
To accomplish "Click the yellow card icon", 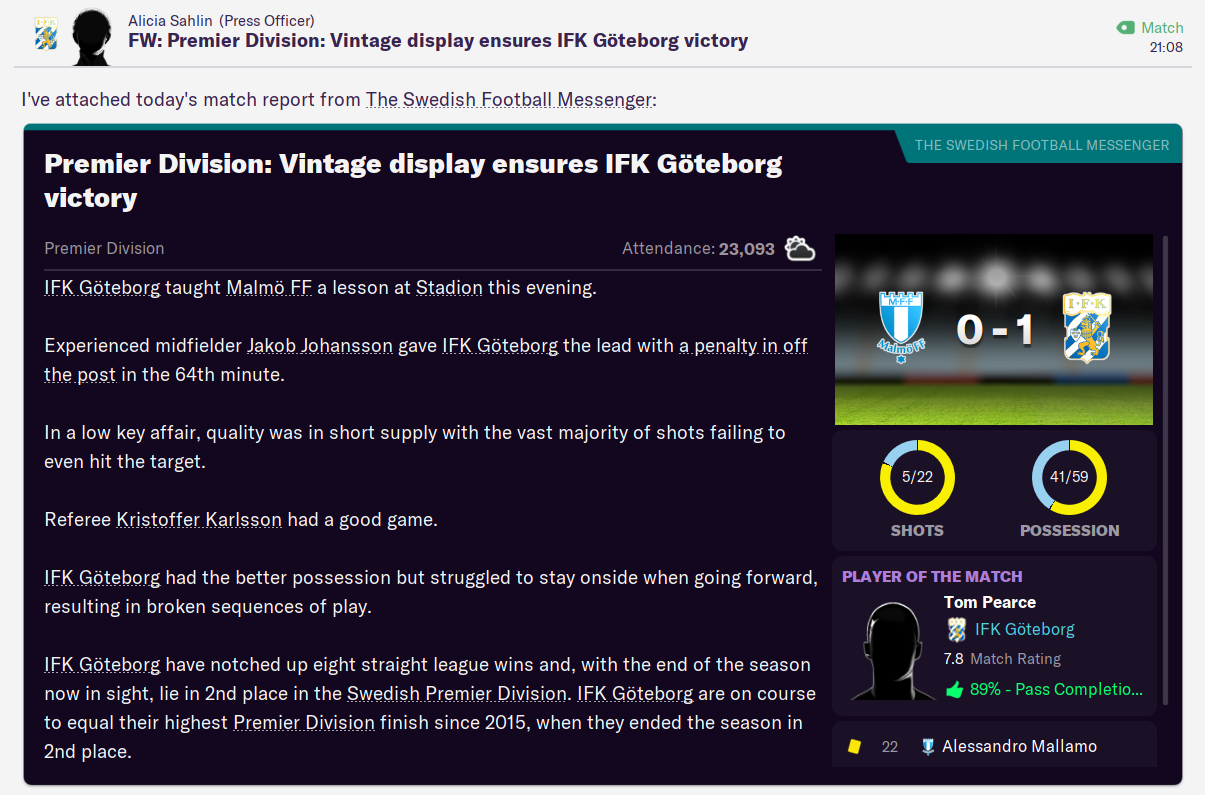I will 854,746.
